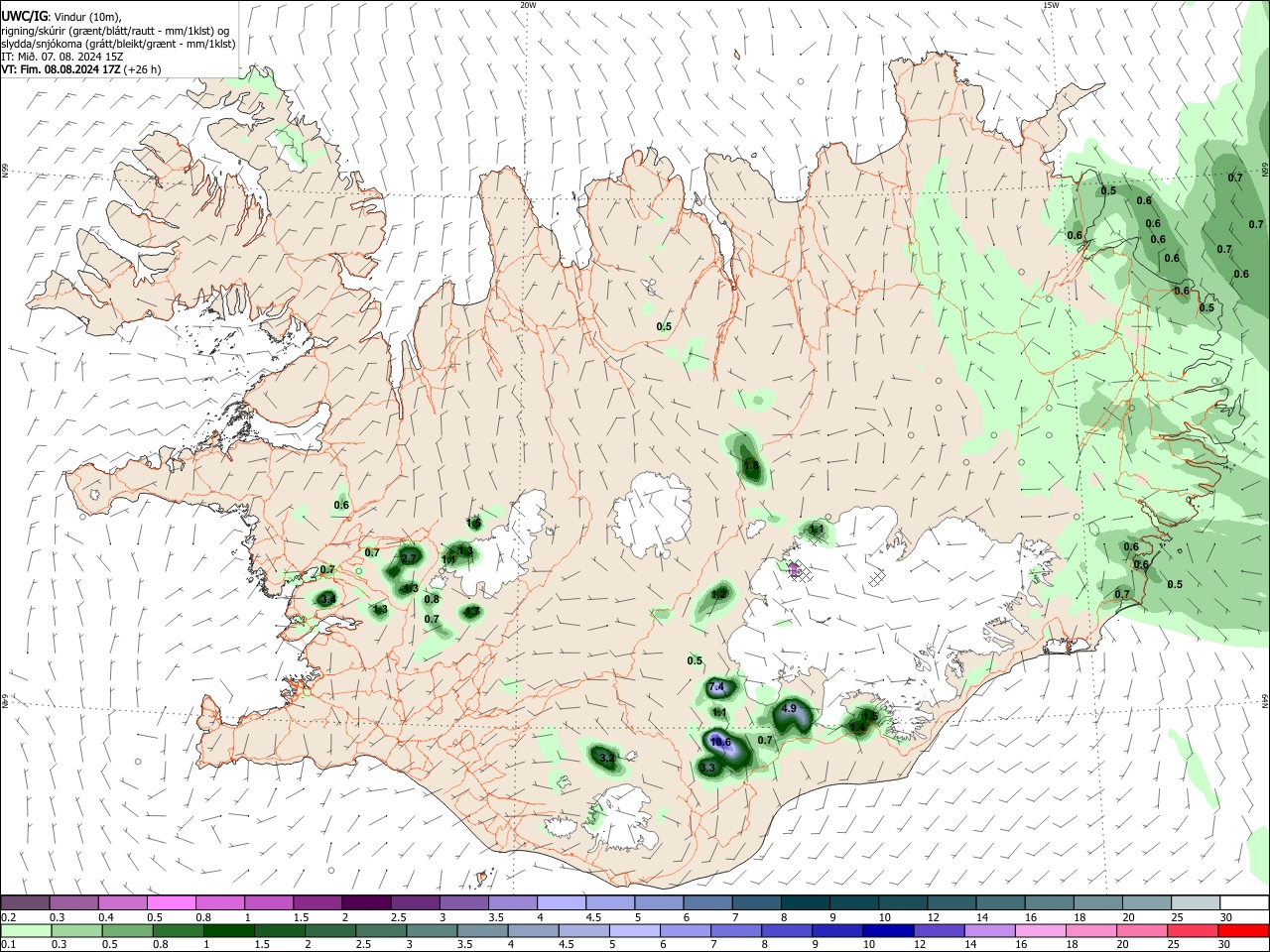This screenshot has height=952, width=1270.
Task: Click the bright red 30 swatch in lower legend
Action: tap(1244, 931)
